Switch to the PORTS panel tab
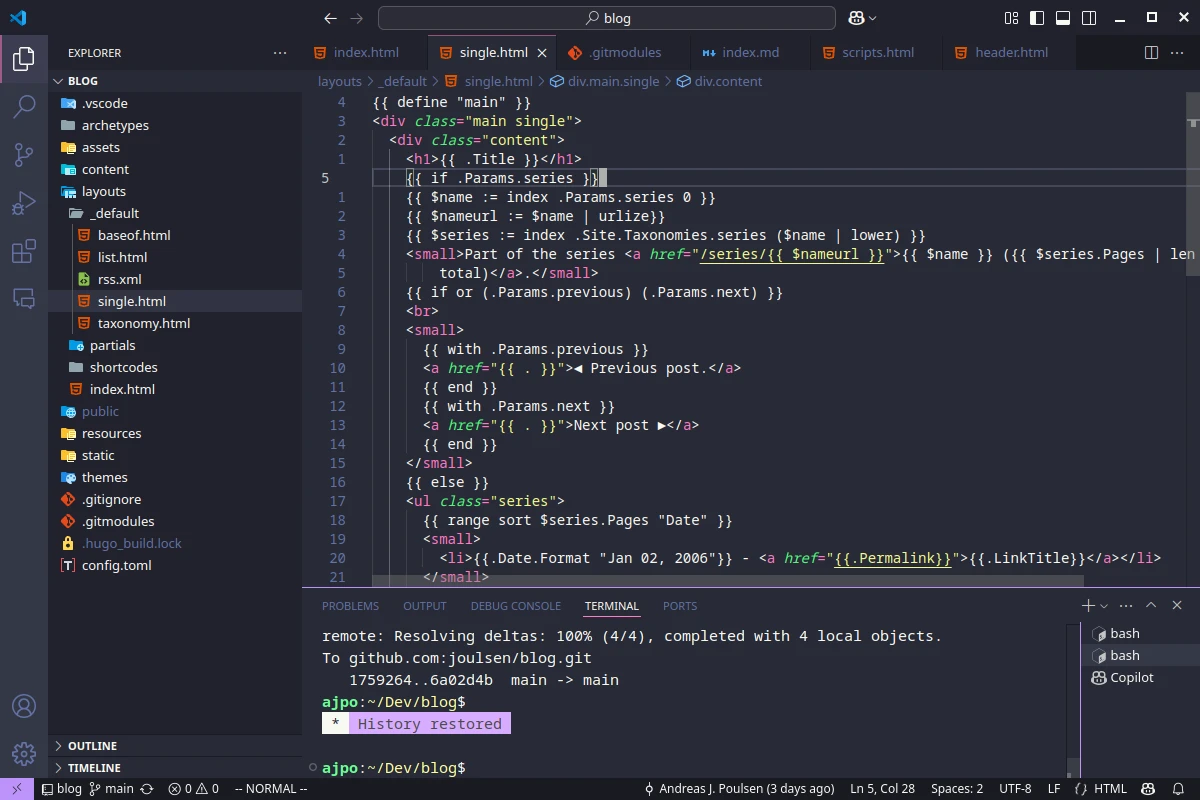 click(680, 606)
